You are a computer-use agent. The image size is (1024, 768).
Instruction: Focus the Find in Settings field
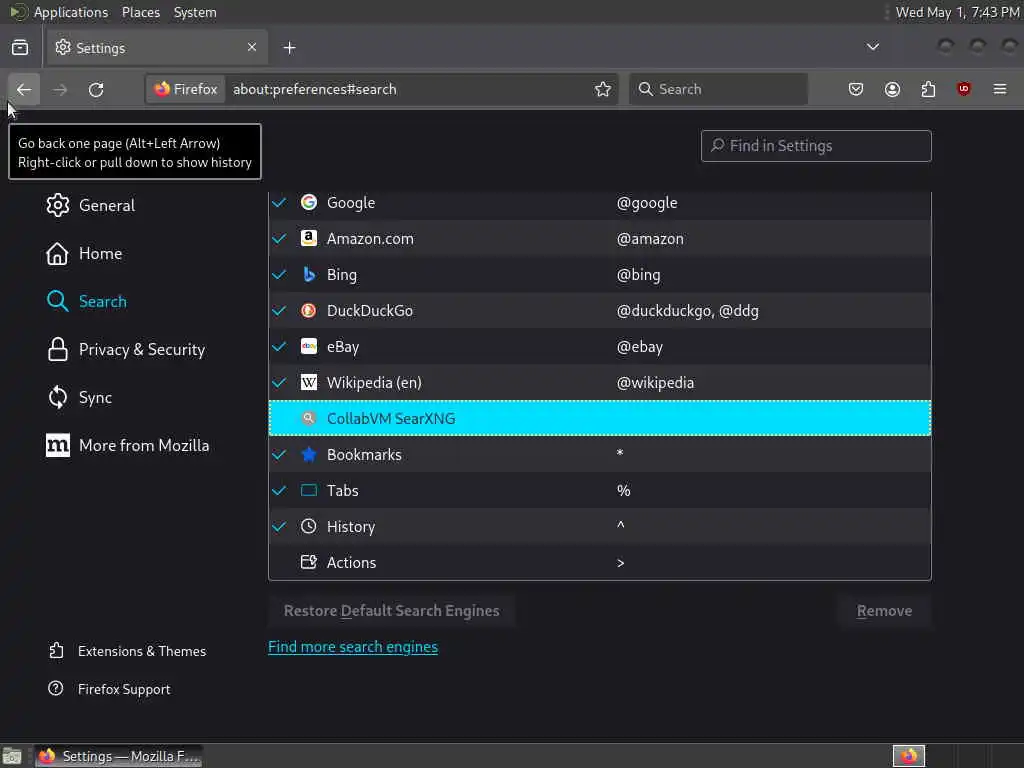pos(816,146)
